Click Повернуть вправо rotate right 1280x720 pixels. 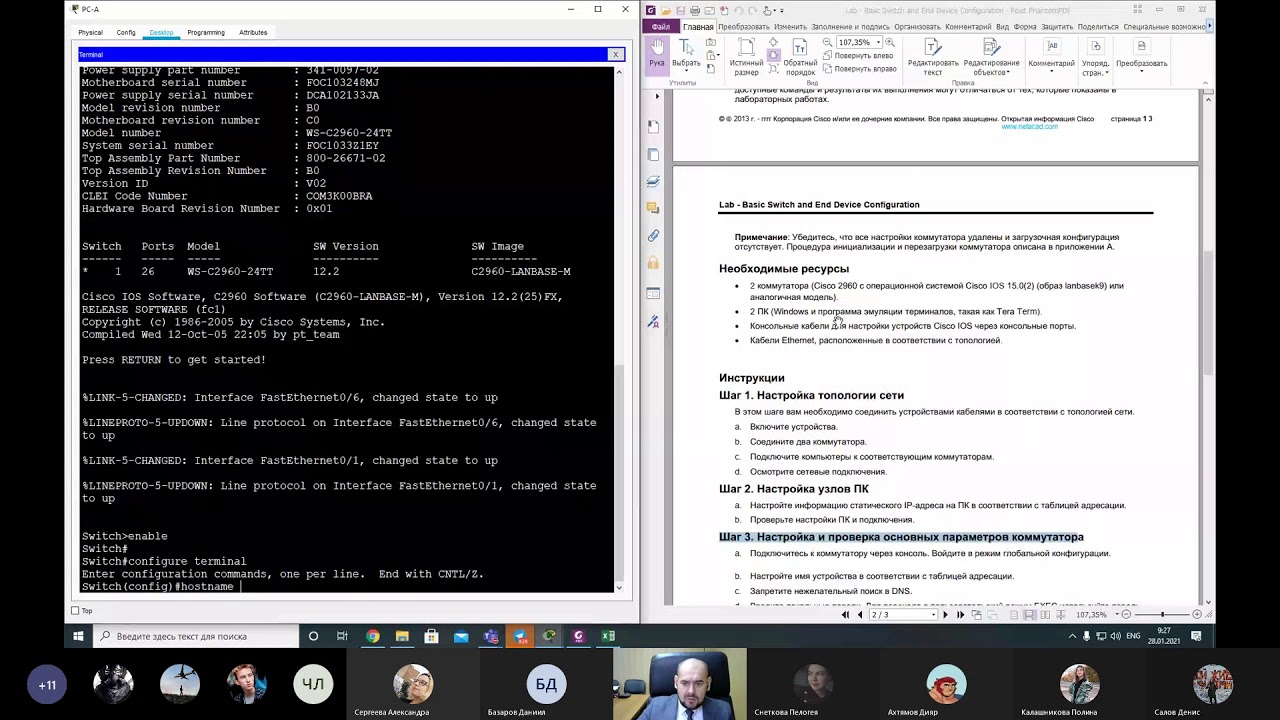pos(859,69)
